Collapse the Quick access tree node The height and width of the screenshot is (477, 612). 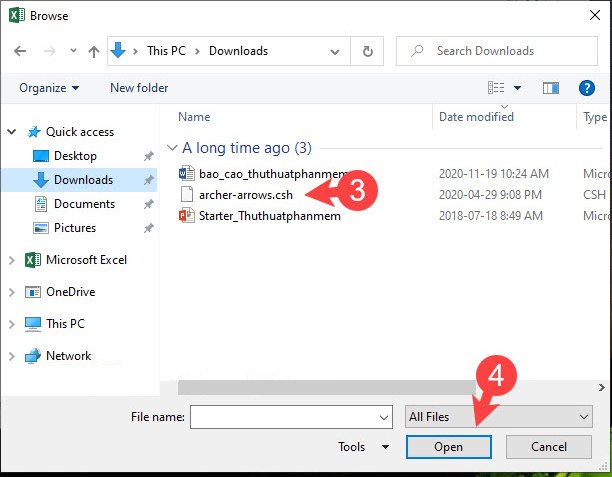point(12,132)
